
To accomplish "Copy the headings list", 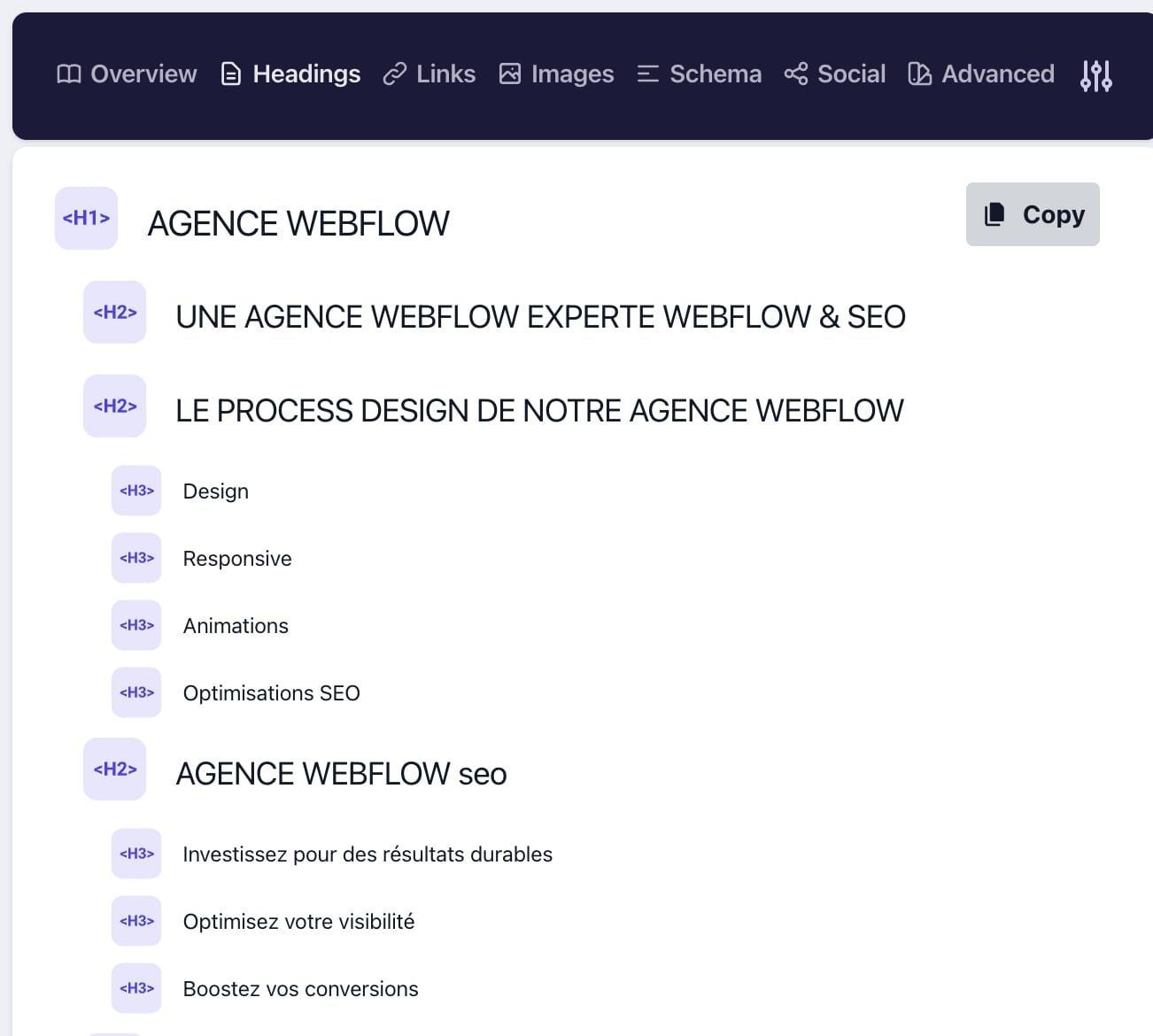I will click(1033, 214).
